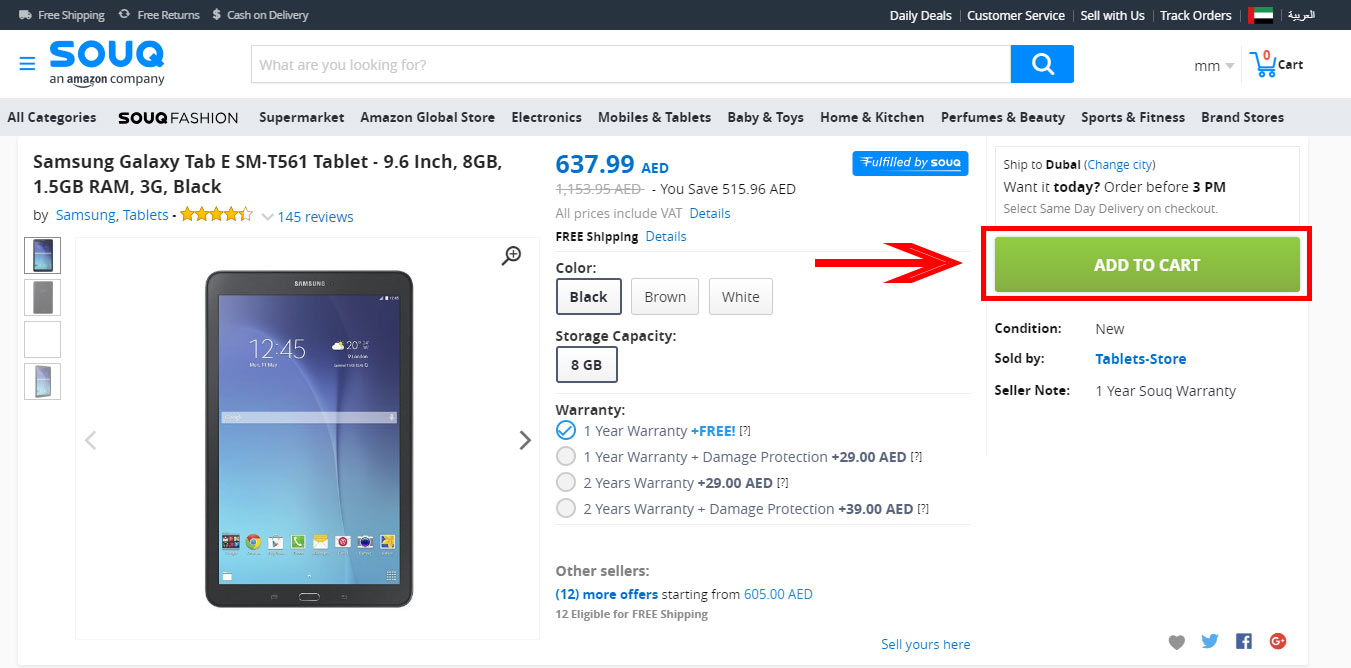The image size is (1351, 668).
Task: Add to wishlist with heart icon
Action: coord(1177,642)
